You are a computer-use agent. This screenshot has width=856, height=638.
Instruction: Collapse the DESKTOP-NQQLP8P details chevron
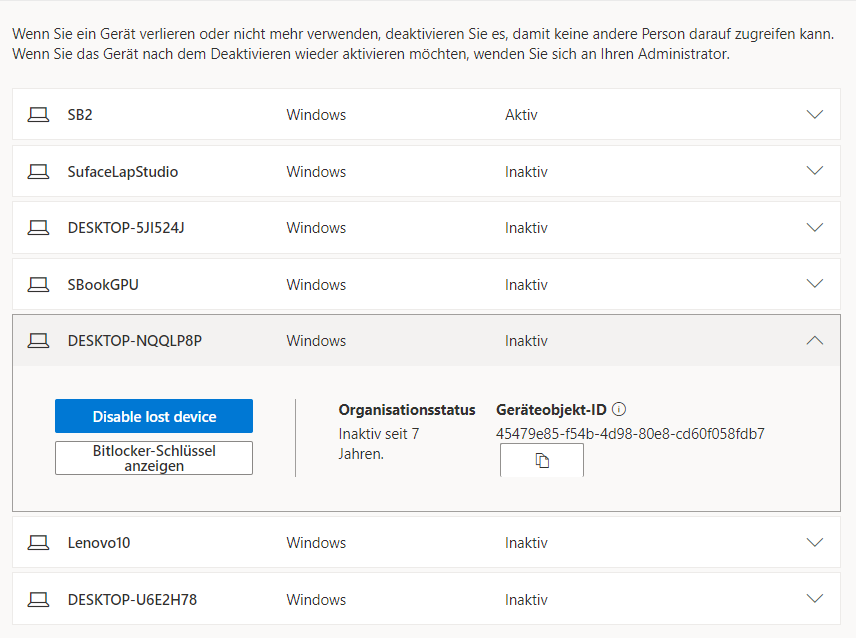tap(815, 341)
